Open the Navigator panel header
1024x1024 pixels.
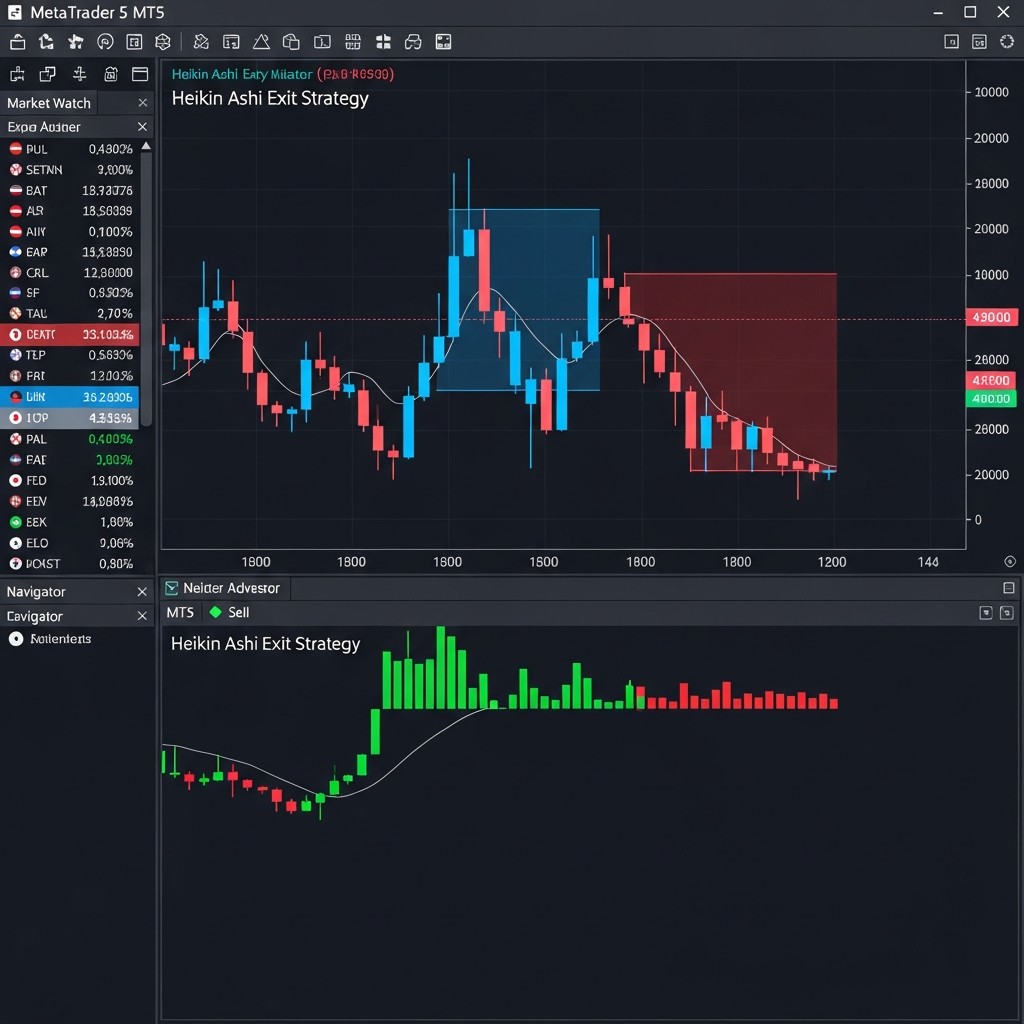pyautogui.click(x=40, y=591)
